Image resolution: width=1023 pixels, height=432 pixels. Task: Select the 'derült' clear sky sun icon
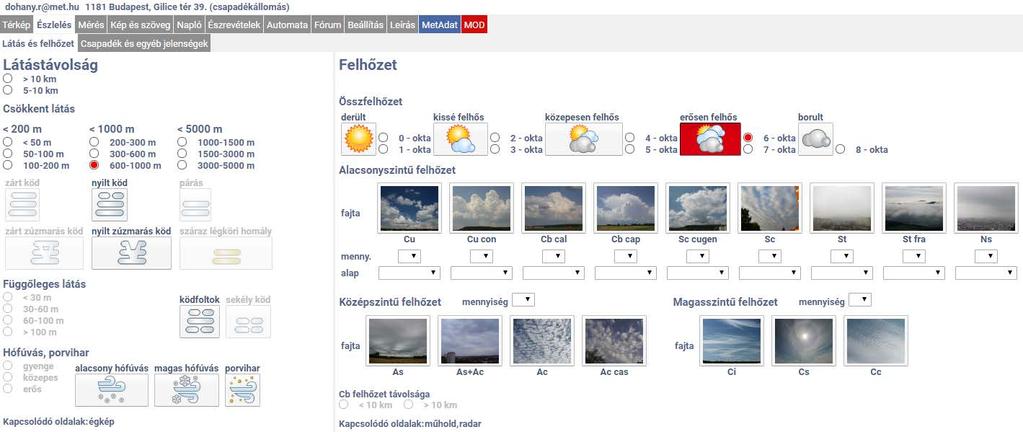(x=359, y=139)
